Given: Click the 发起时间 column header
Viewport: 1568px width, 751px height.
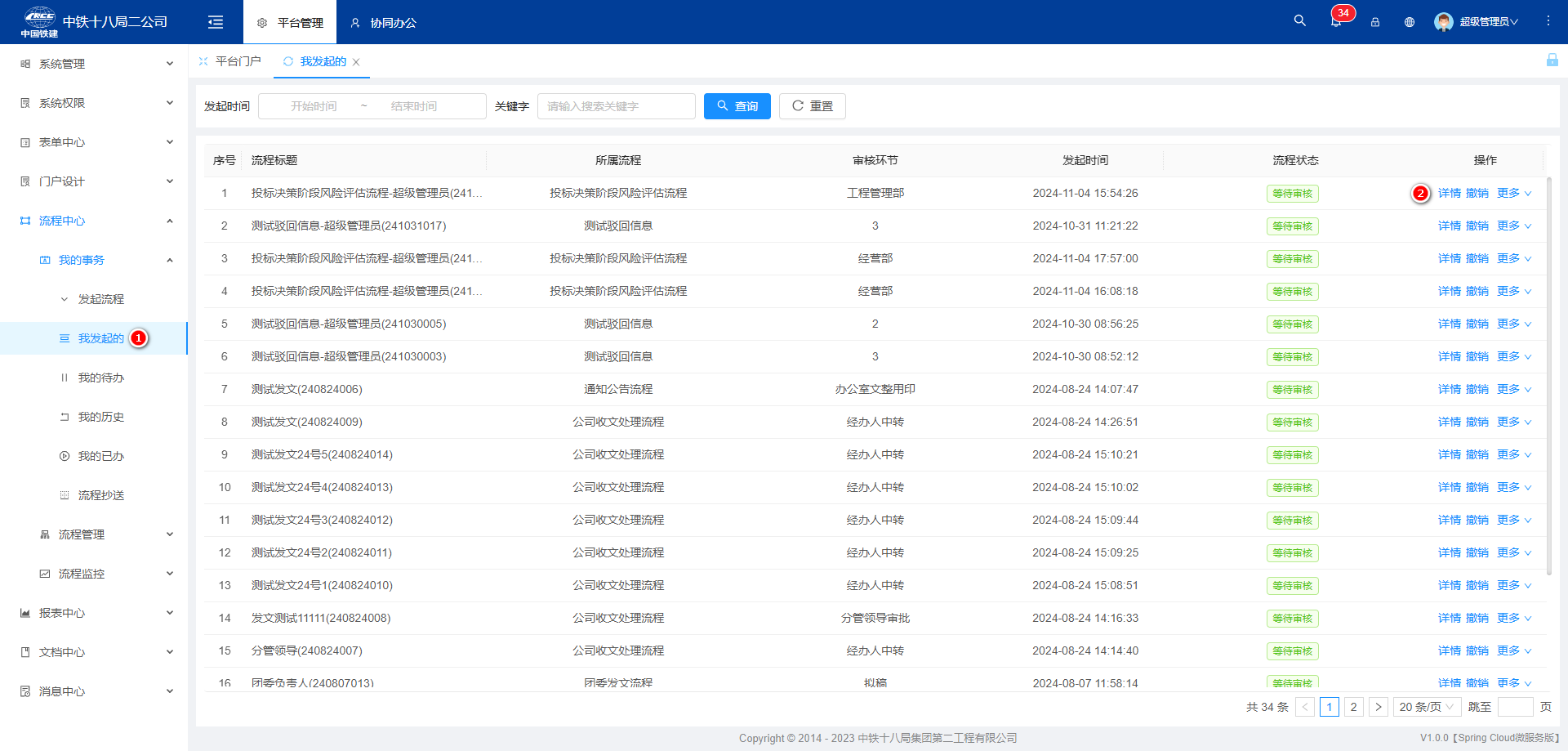Looking at the screenshot, I should pyautogui.click(x=1085, y=160).
